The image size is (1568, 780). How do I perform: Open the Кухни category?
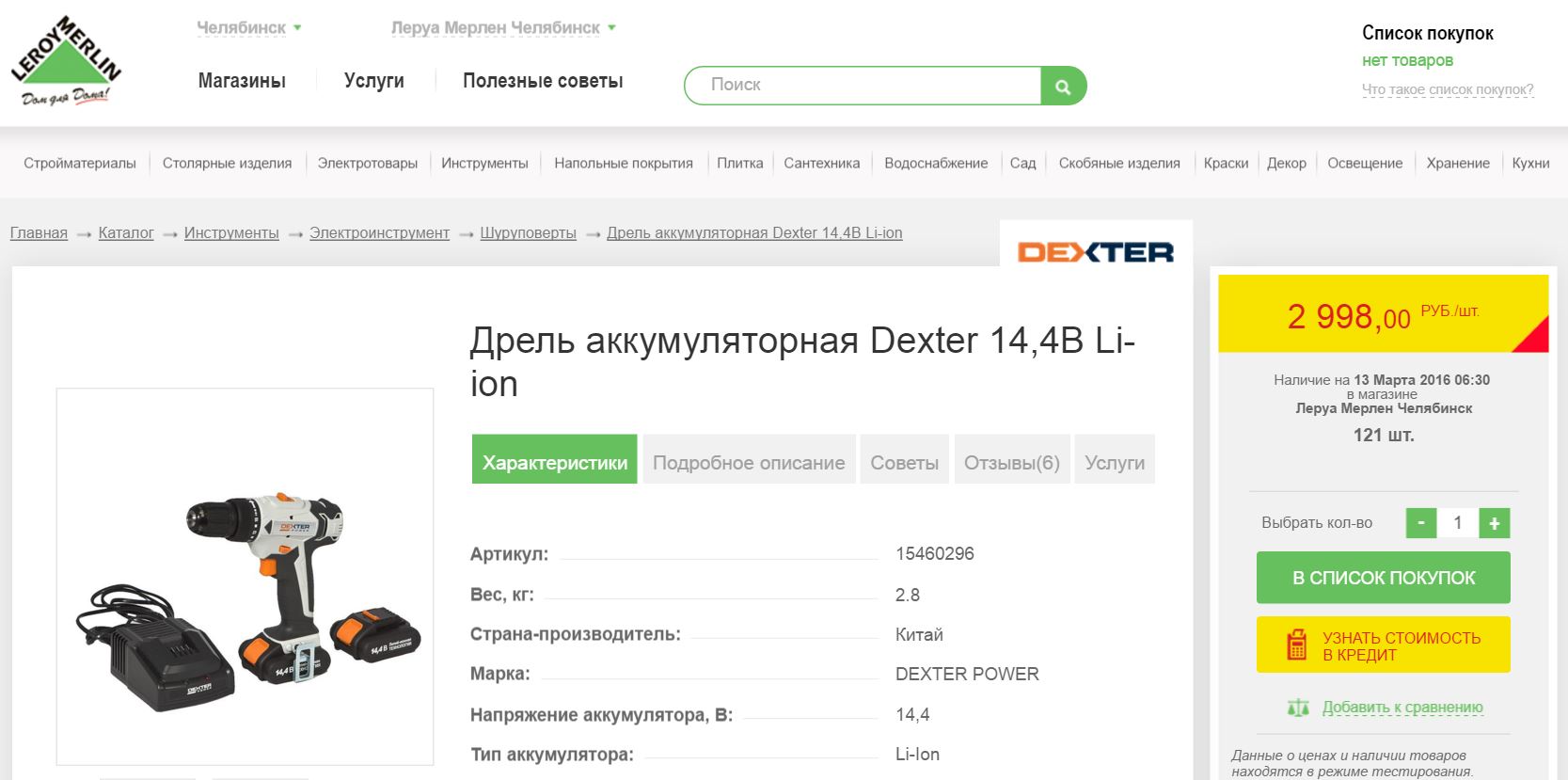(1530, 163)
